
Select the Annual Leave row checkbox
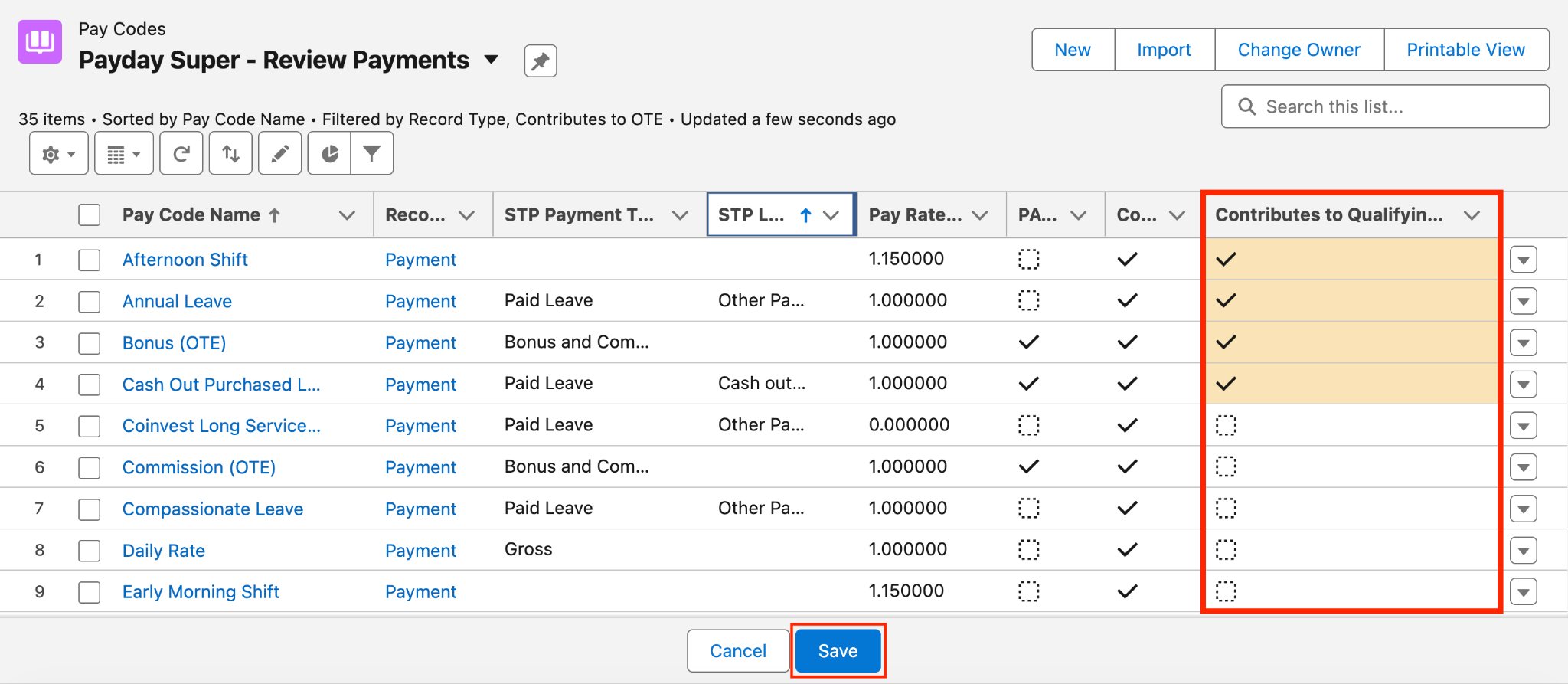90,301
